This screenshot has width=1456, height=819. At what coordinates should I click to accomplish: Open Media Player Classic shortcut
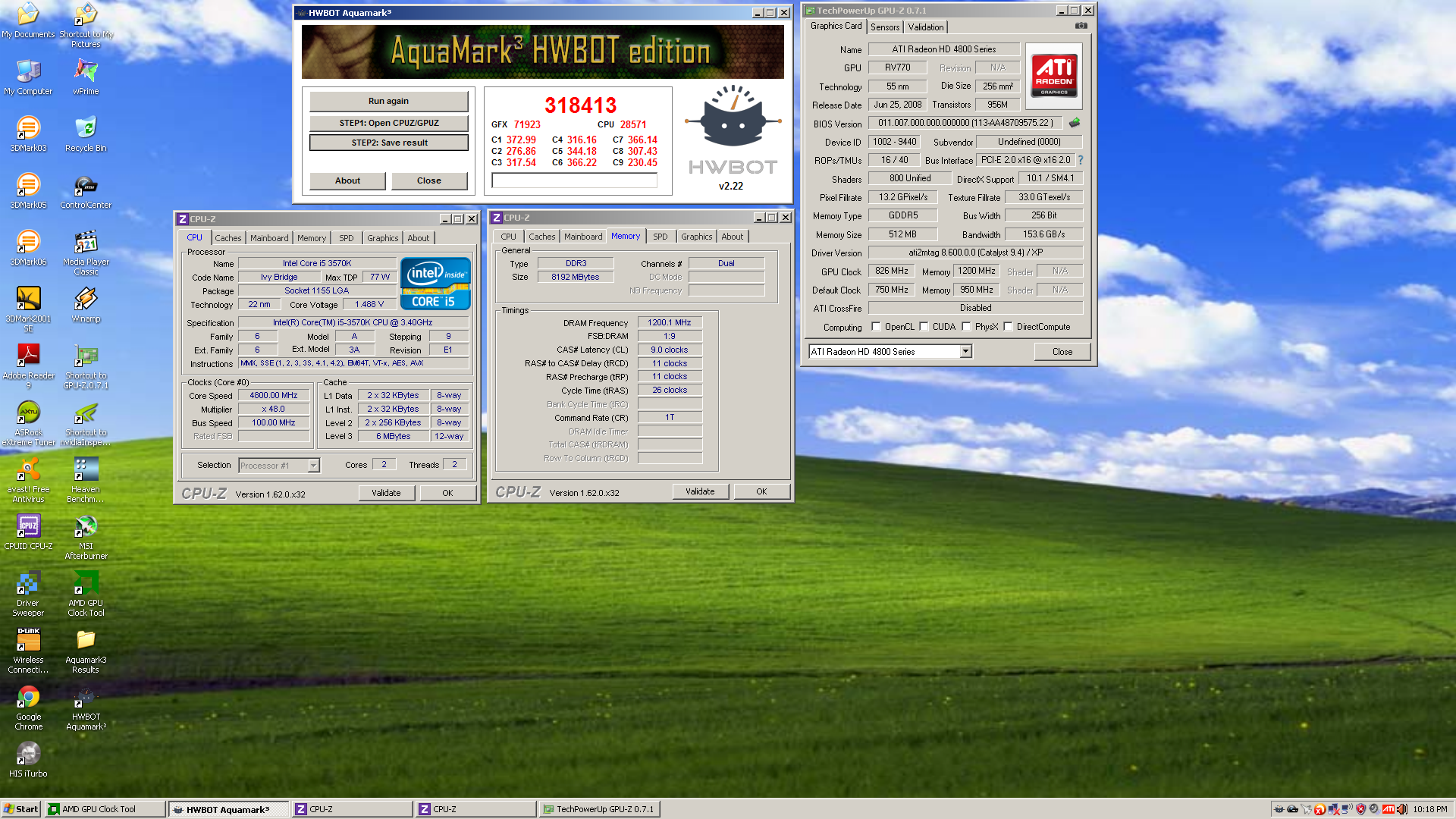(x=86, y=253)
